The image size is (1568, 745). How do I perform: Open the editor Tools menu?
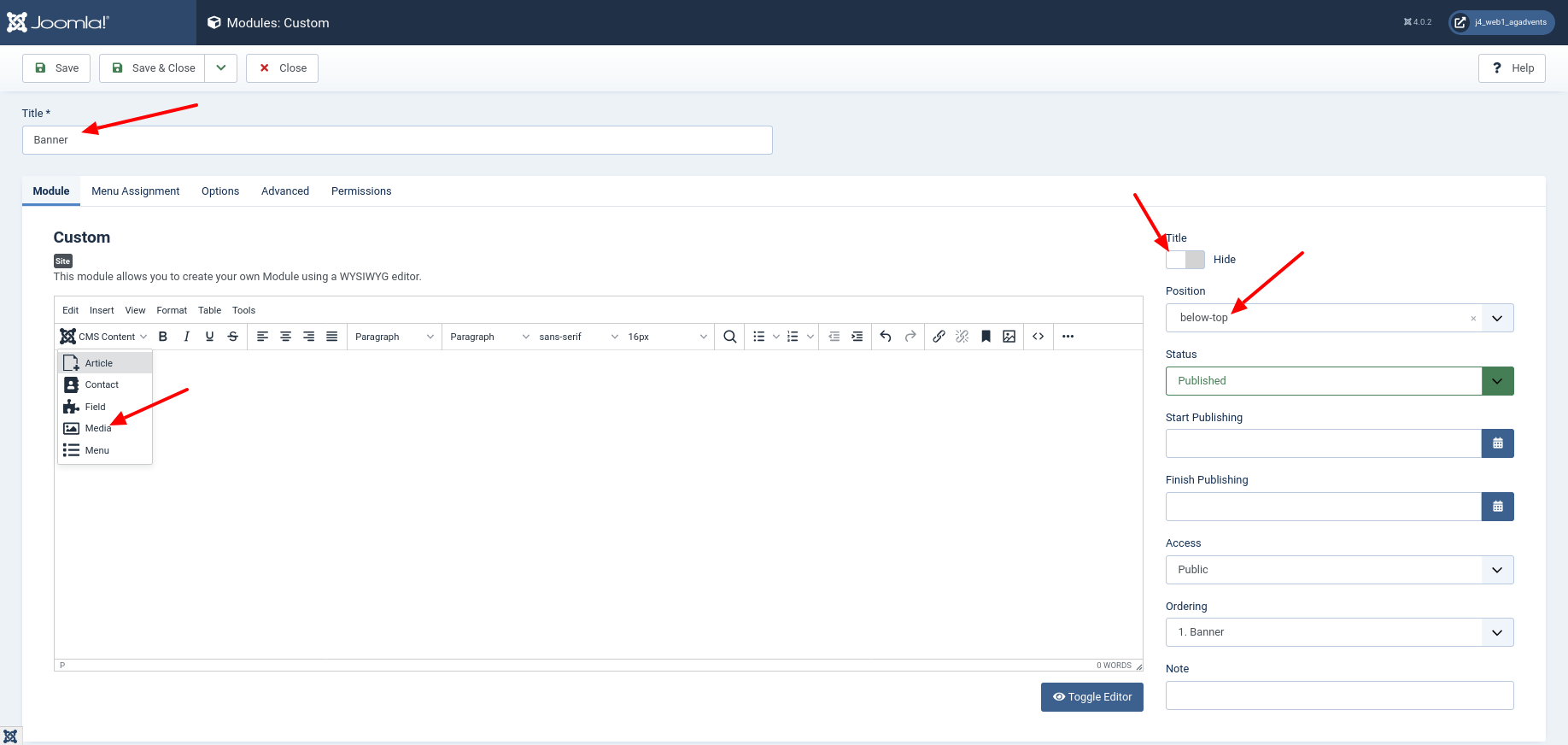tap(244, 310)
